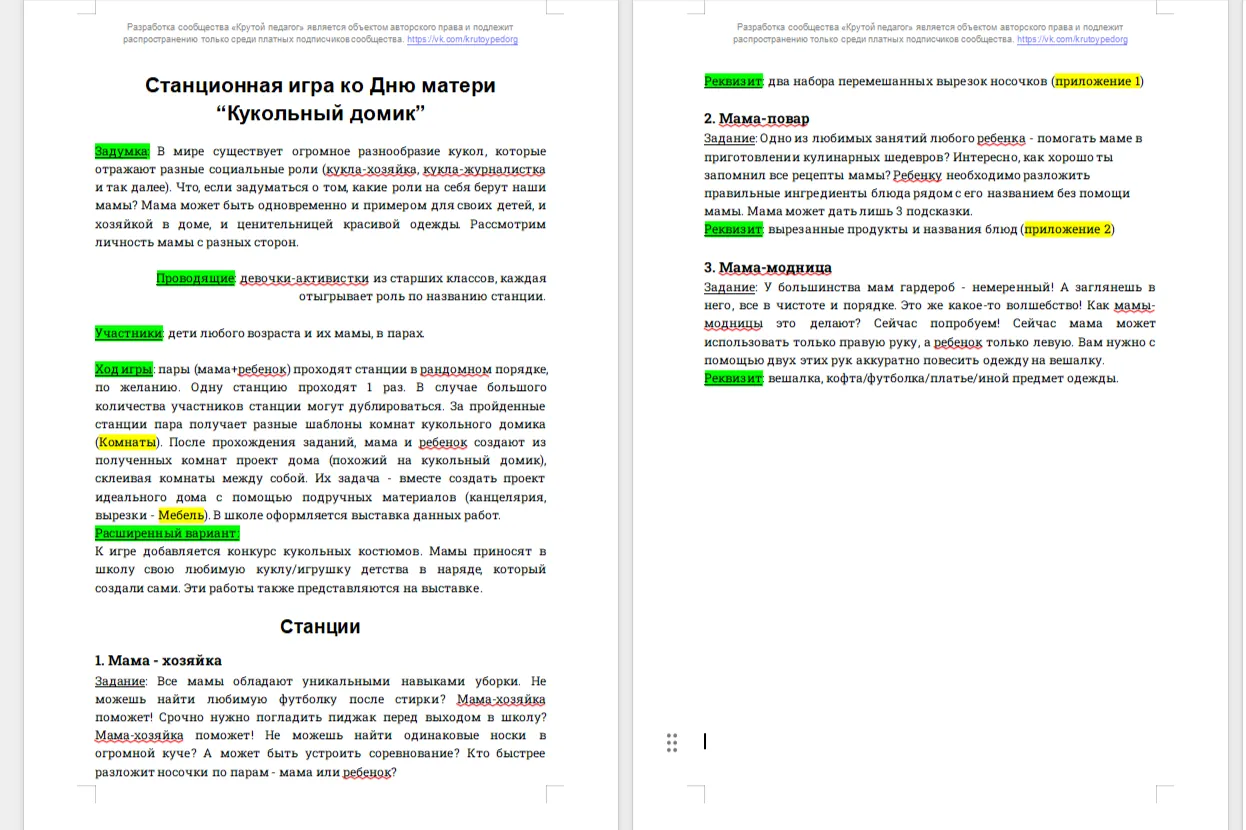Click the word 'вешалка' in the last Реквизит line
This screenshot has height=830, width=1246.
pos(793,378)
